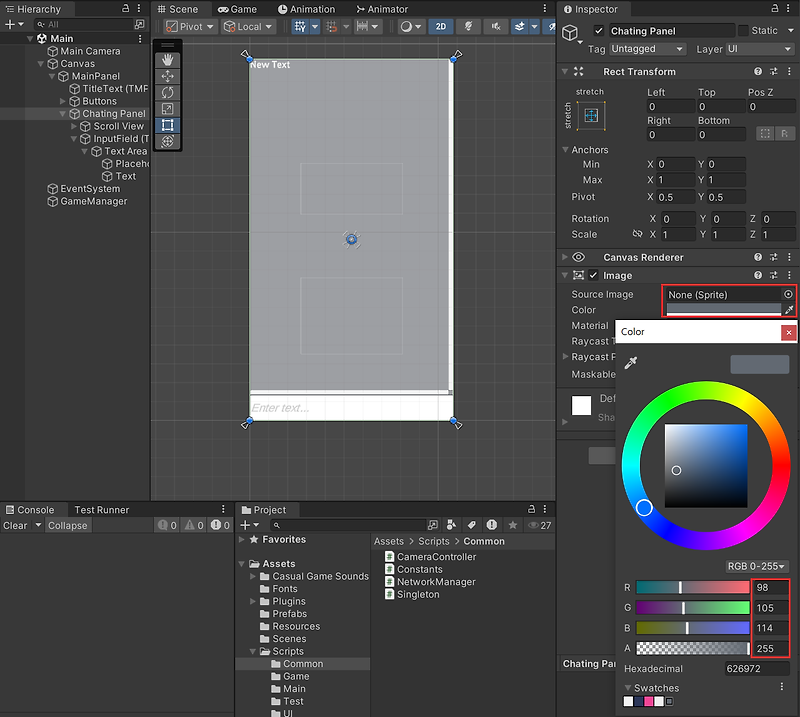Screen dimensions: 800x717
Task: Click eyedropper next to Color field
Action: click(x=789, y=310)
